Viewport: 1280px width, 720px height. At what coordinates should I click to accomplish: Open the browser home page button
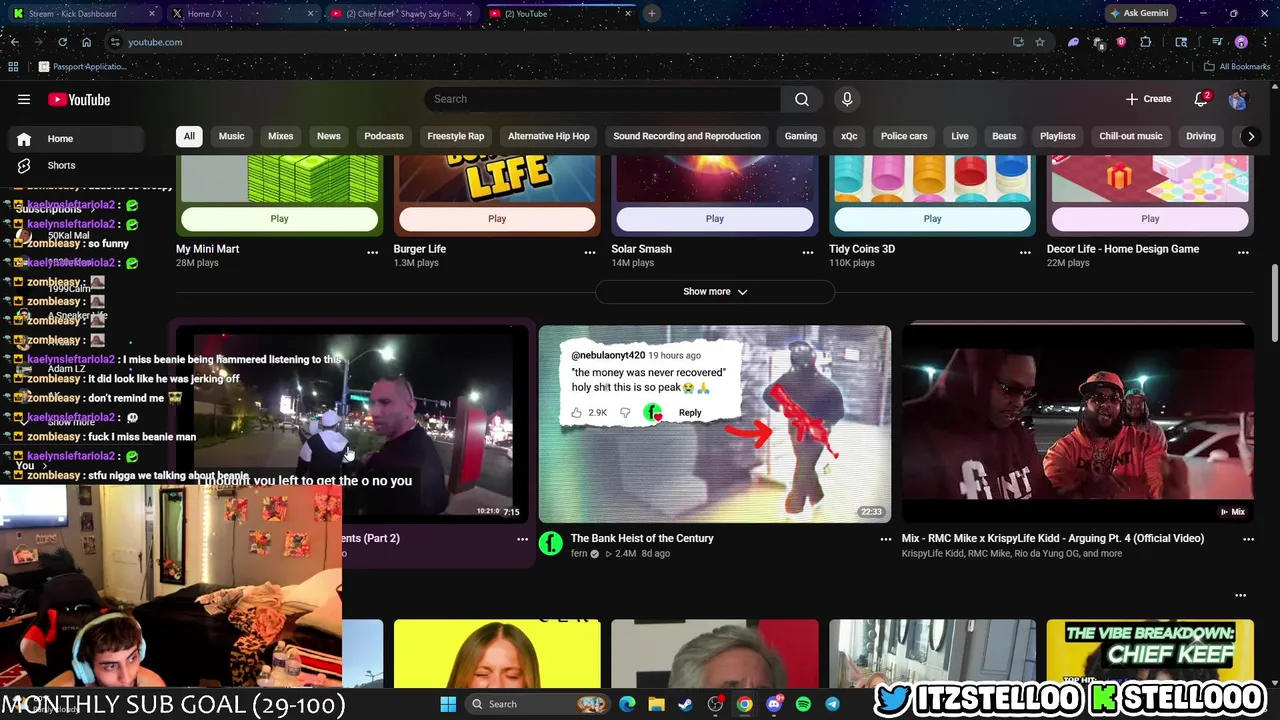[87, 42]
